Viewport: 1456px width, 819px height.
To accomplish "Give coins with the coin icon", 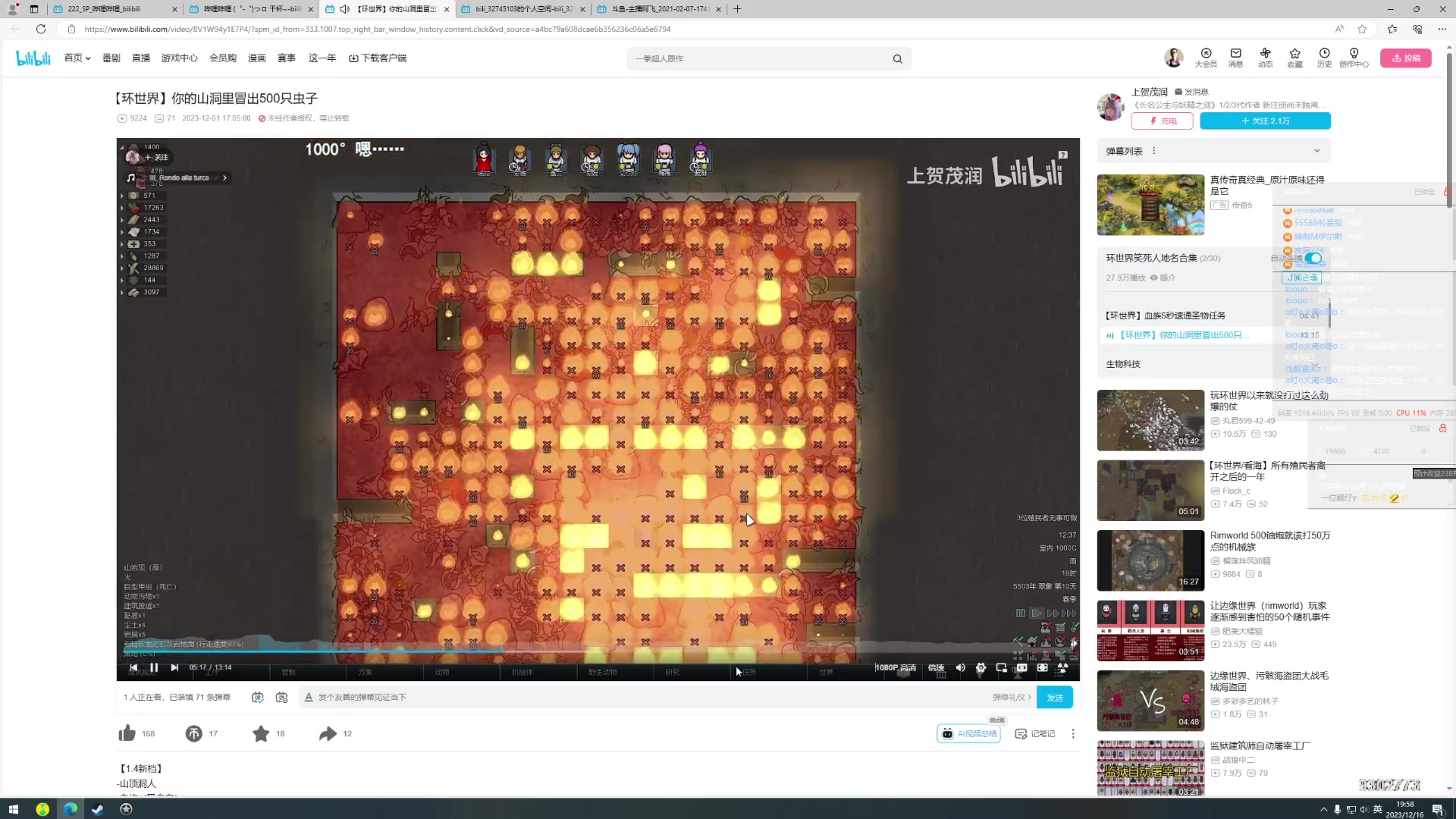I will click(193, 733).
